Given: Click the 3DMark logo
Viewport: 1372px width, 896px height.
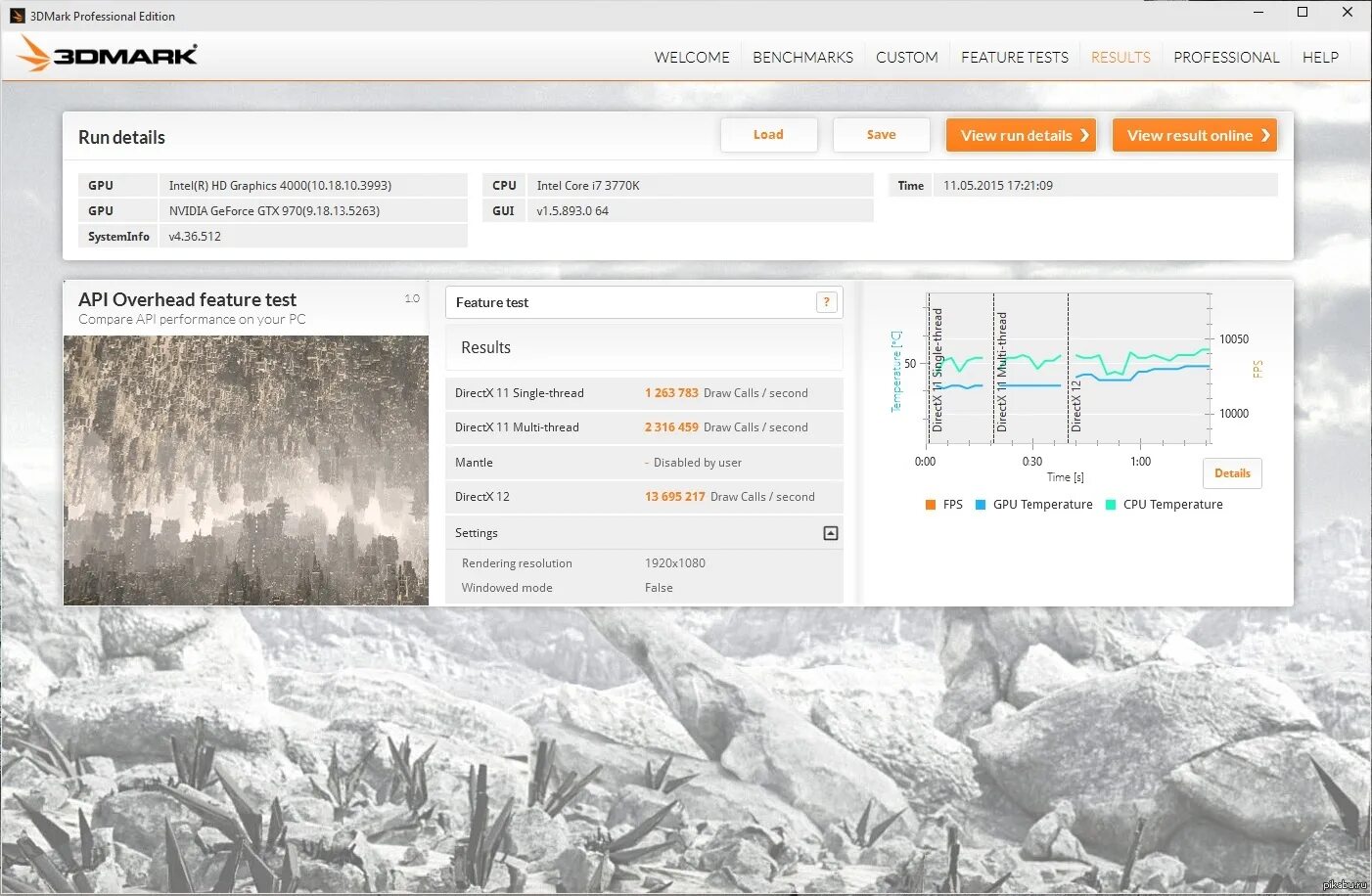Looking at the screenshot, I should click(108, 55).
